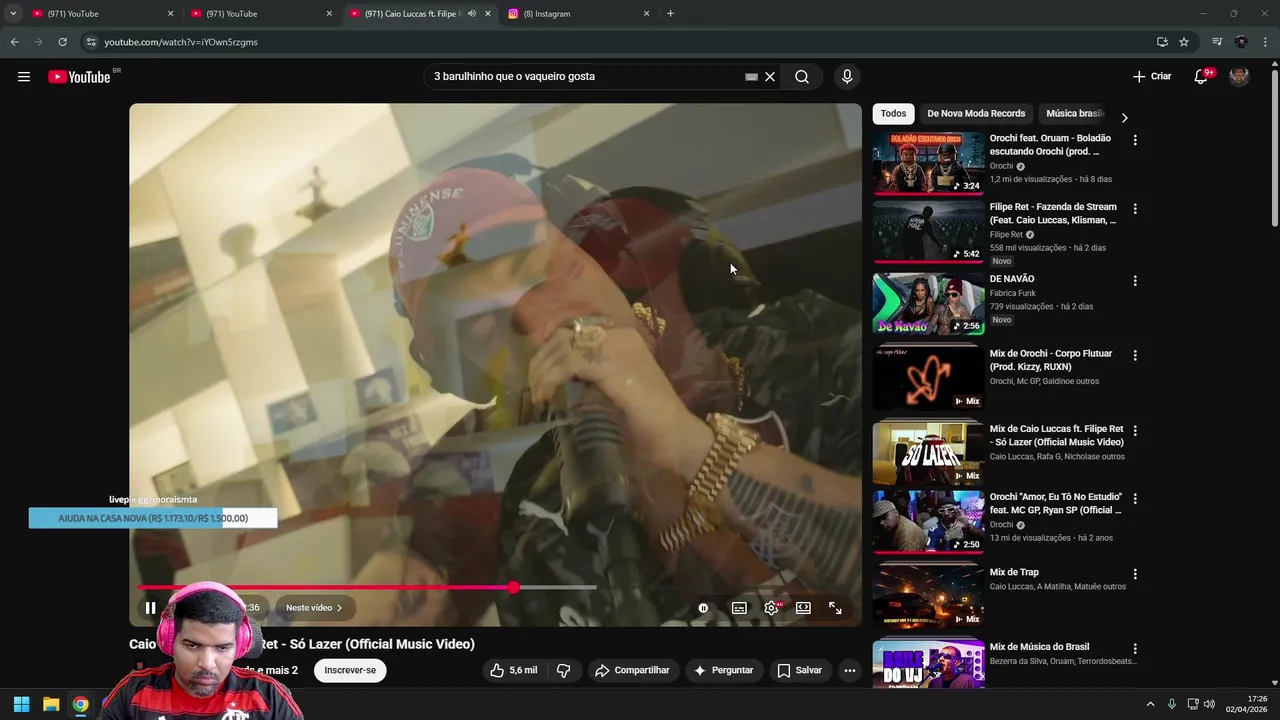Close the '(8) Instagram' tab
This screenshot has height=720, width=1280.
[x=646, y=14]
